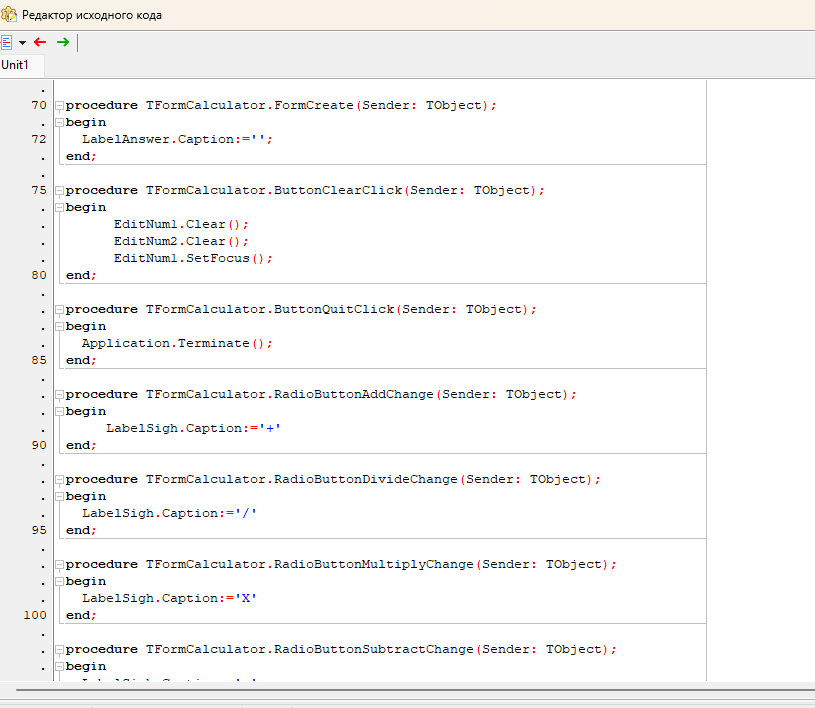Collapse the FormCreate procedure fold marker
The height and width of the screenshot is (708, 815).
click(x=59, y=106)
